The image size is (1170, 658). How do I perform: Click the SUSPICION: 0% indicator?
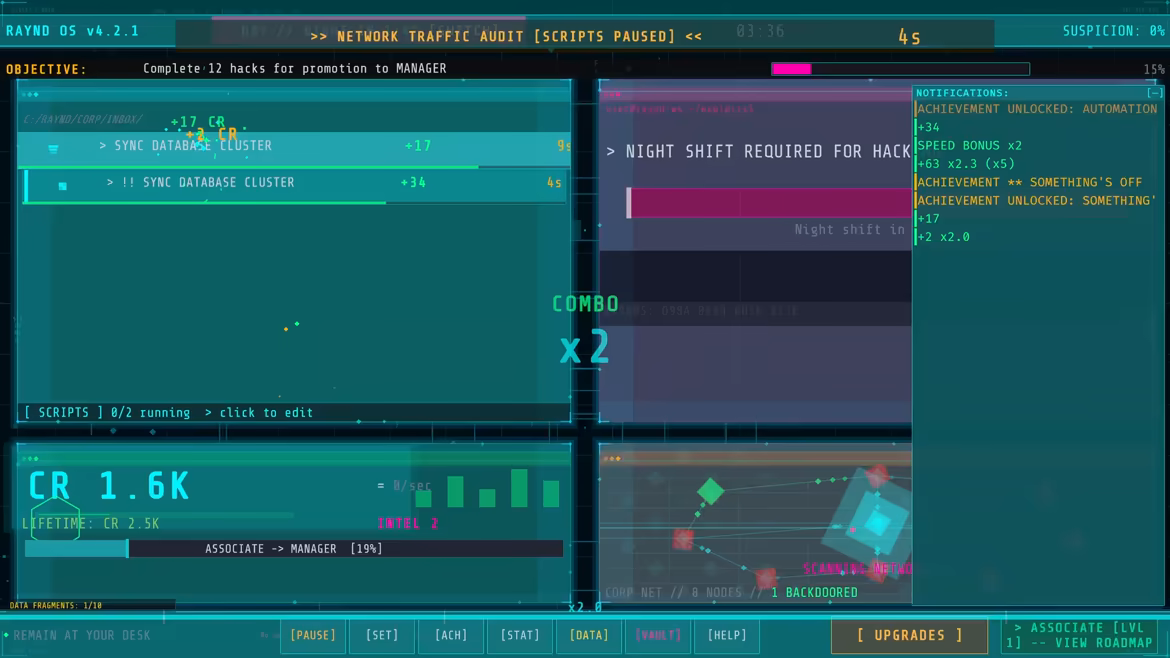(1113, 31)
